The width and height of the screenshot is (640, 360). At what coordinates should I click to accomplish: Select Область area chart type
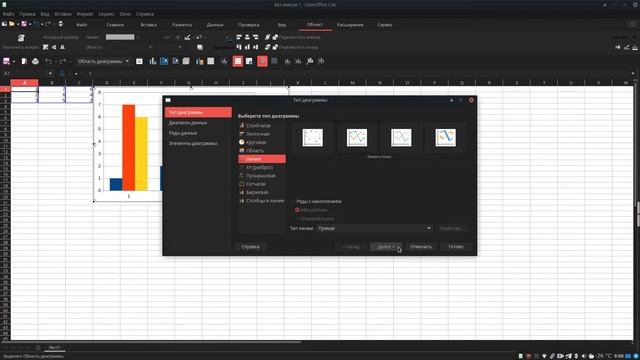tap(262, 151)
